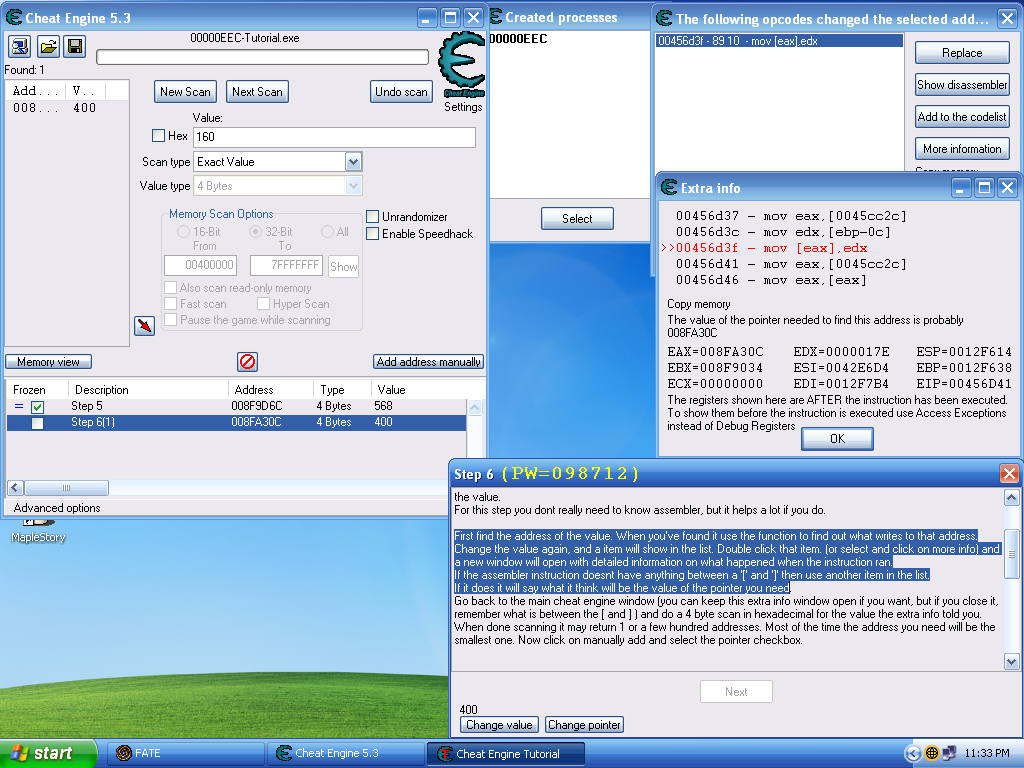Viewport: 1024px width, 768px height.
Task: Click the Change pointer button
Action: point(584,725)
